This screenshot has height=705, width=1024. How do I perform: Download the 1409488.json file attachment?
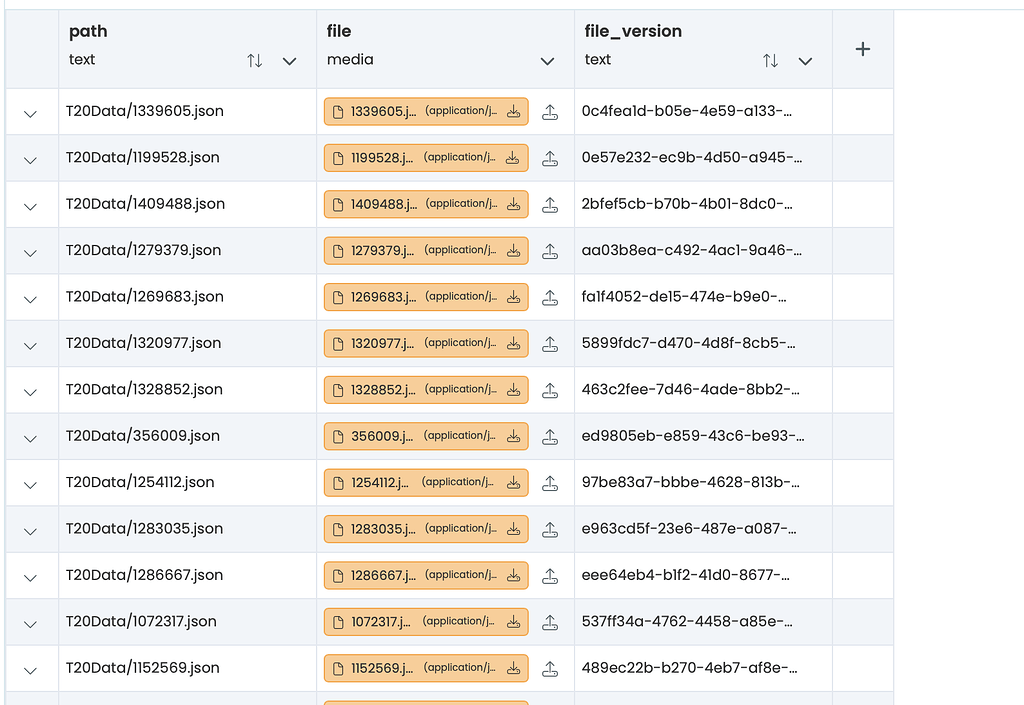pos(513,204)
